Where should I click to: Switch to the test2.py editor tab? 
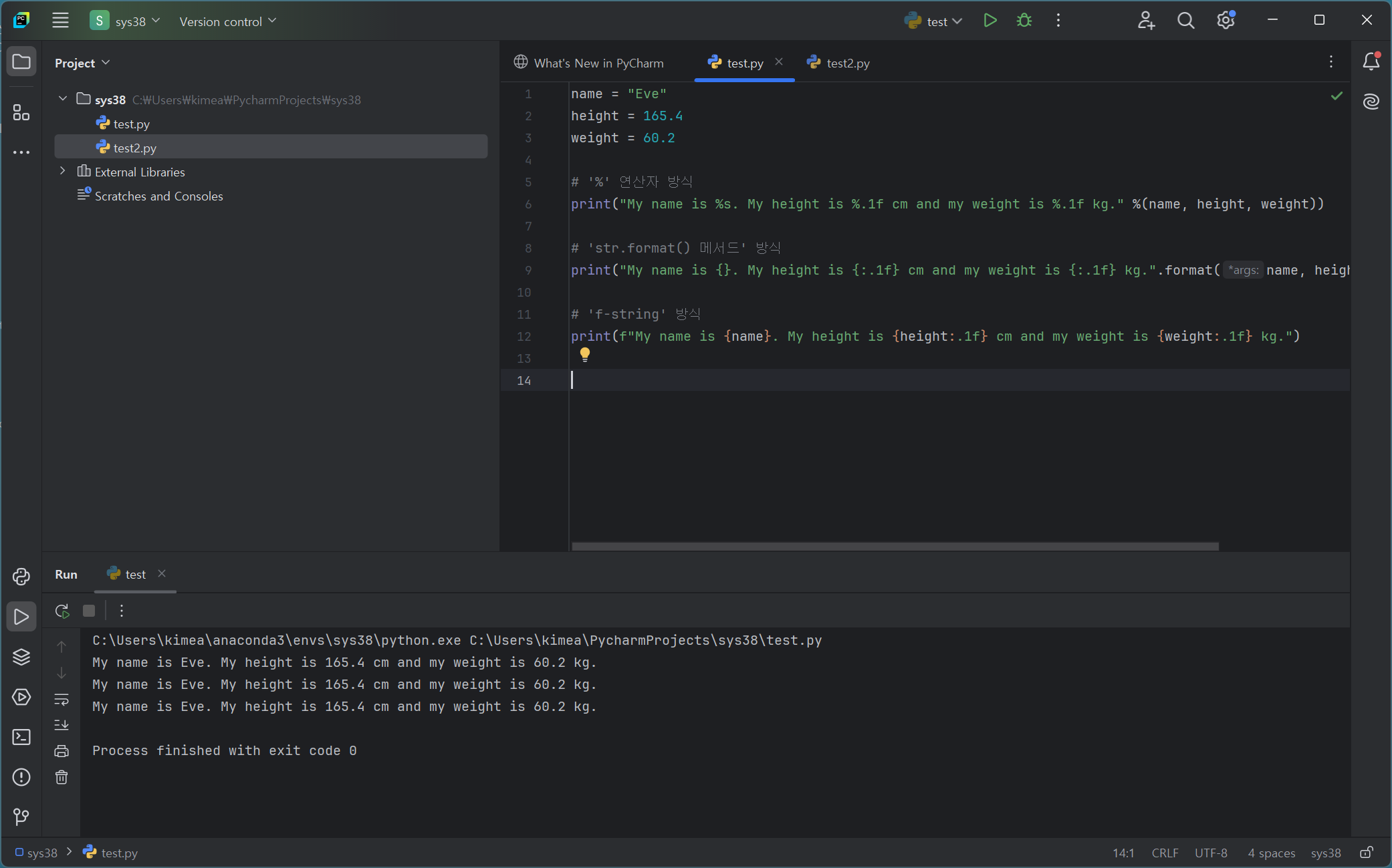pyautogui.click(x=839, y=63)
